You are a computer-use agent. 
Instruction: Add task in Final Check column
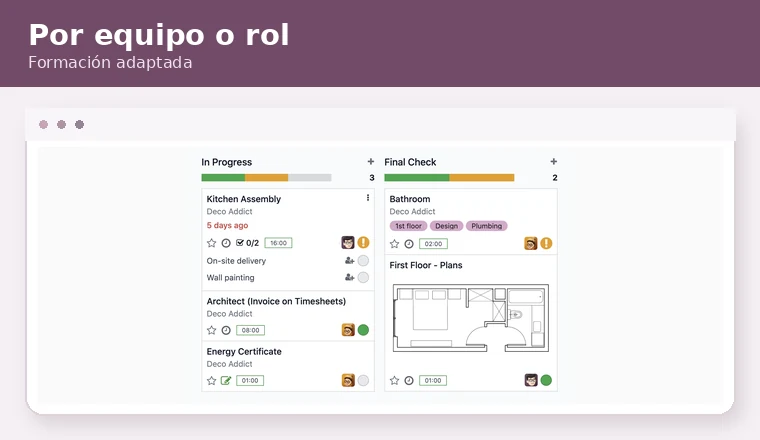[x=554, y=161]
